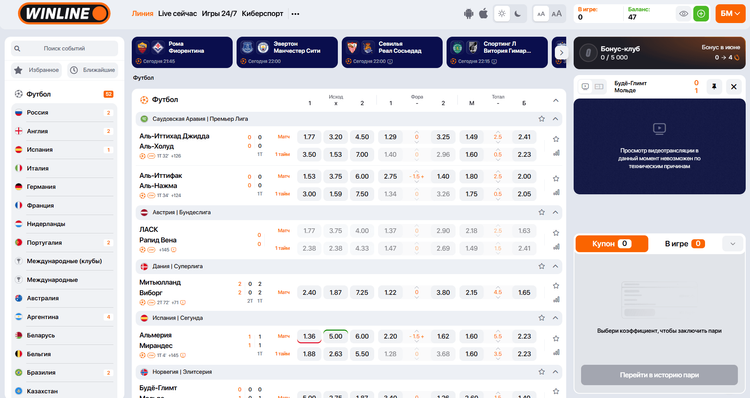Image resolution: width=750 pixels, height=398 pixels.
Task: Select odds 1.36 for Альмерия win
Action: coord(309,336)
